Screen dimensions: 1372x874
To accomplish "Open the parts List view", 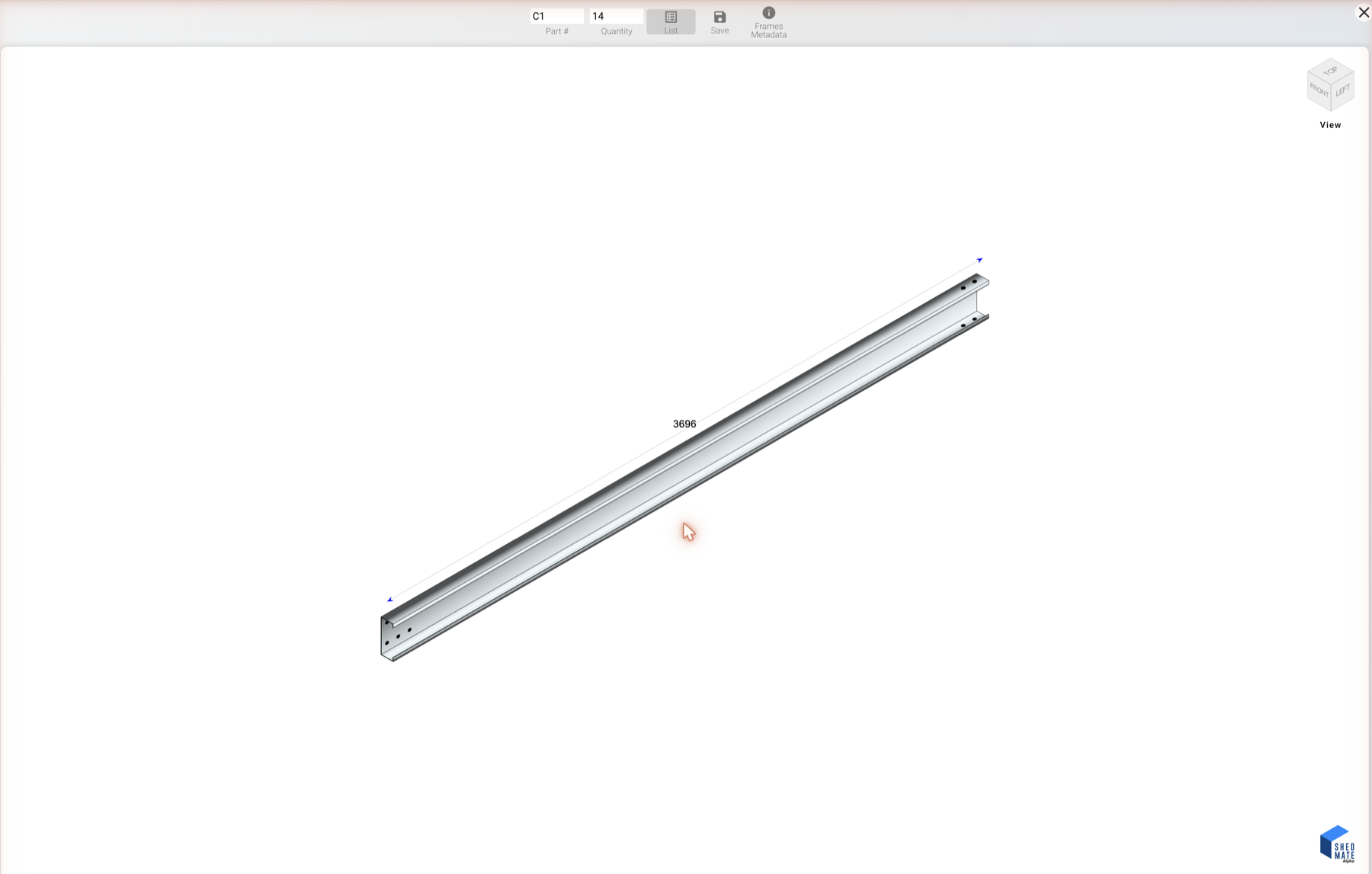I will click(x=671, y=22).
